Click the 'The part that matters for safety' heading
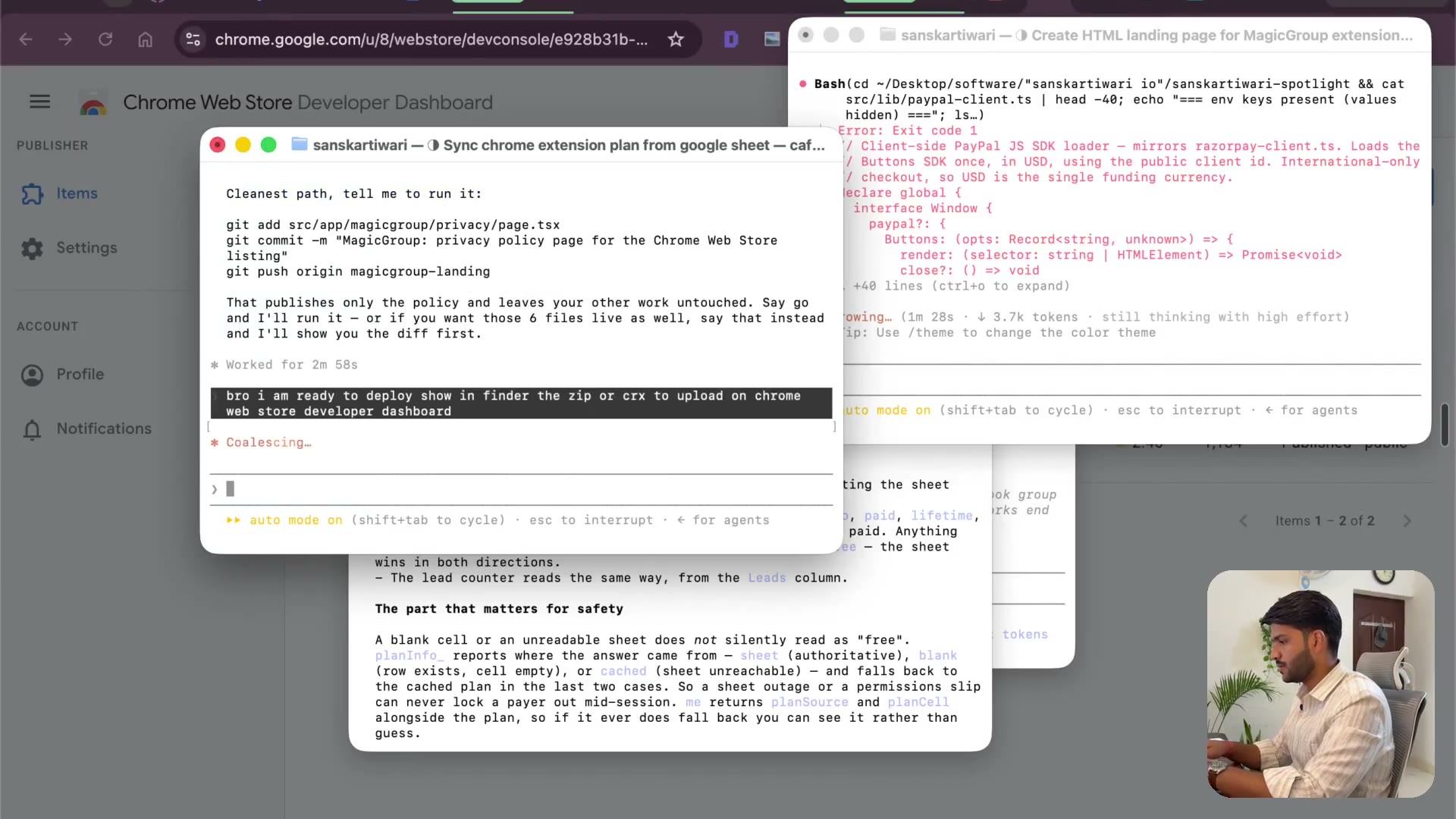 coord(499,609)
